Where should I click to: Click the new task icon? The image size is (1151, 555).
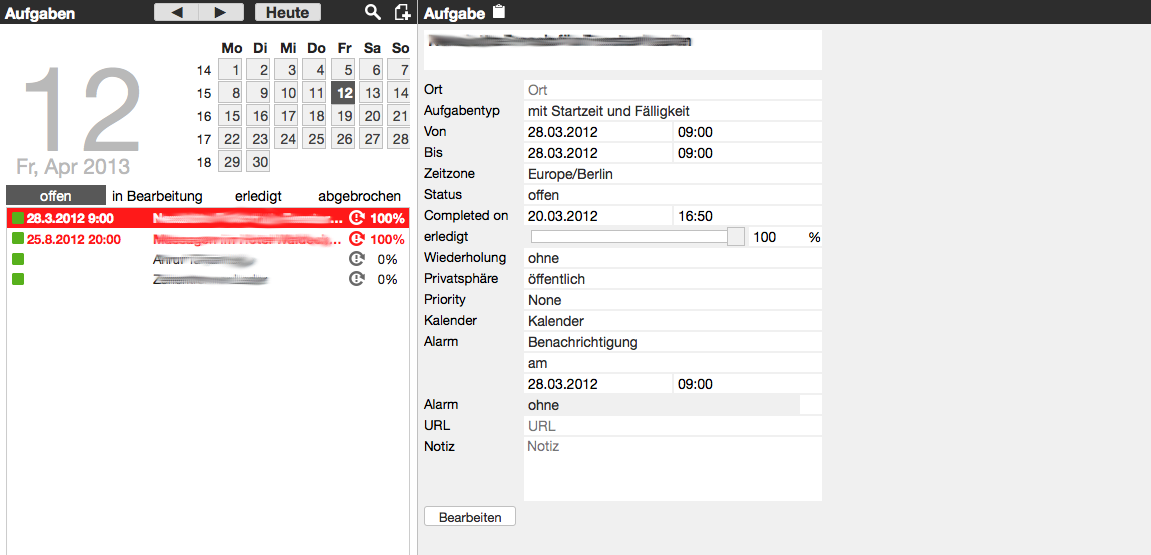click(402, 12)
